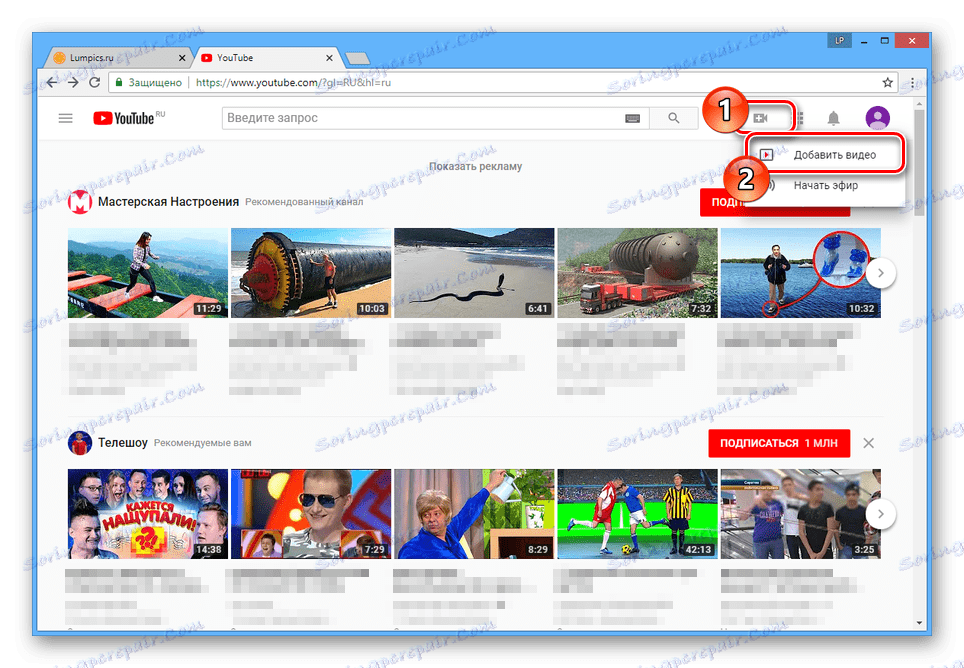Click the green secure padlock icon
The width and height of the screenshot is (964, 668).
119,82
